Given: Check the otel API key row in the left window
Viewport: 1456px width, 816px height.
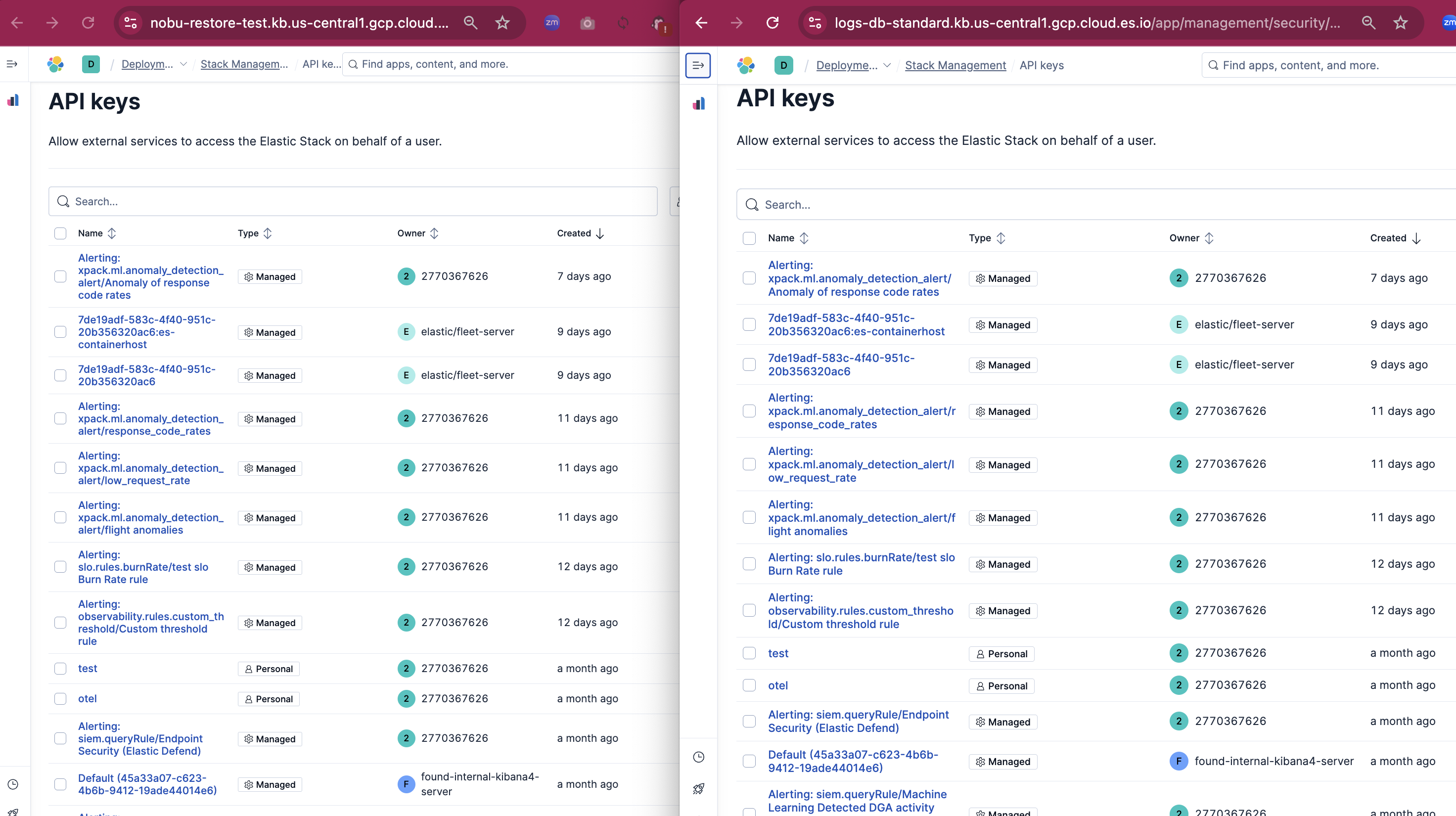Looking at the screenshot, I should point(60,698).
